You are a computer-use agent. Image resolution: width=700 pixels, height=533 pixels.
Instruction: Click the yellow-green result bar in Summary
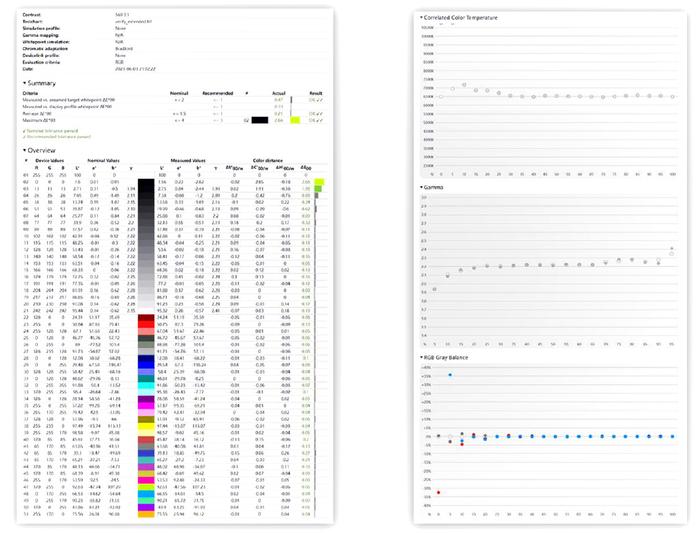[x=295, y=120]
